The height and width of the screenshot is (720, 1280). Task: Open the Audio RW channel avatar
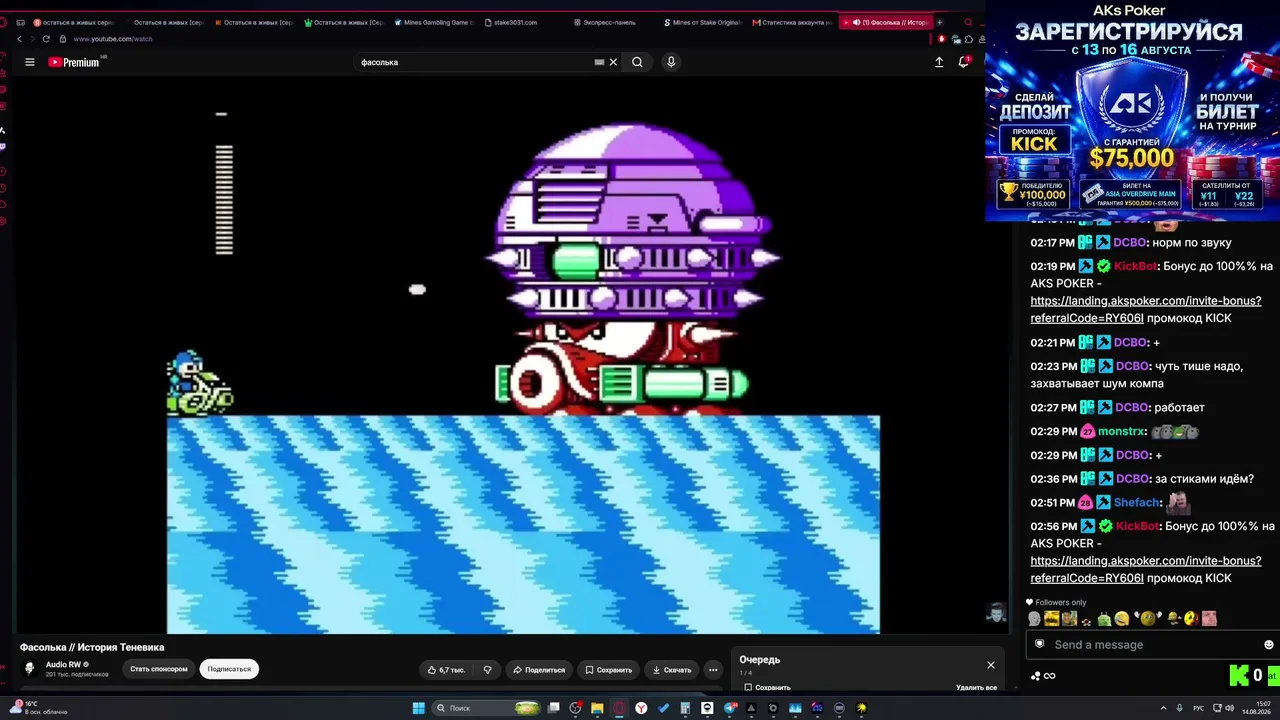tap(30, 668)
